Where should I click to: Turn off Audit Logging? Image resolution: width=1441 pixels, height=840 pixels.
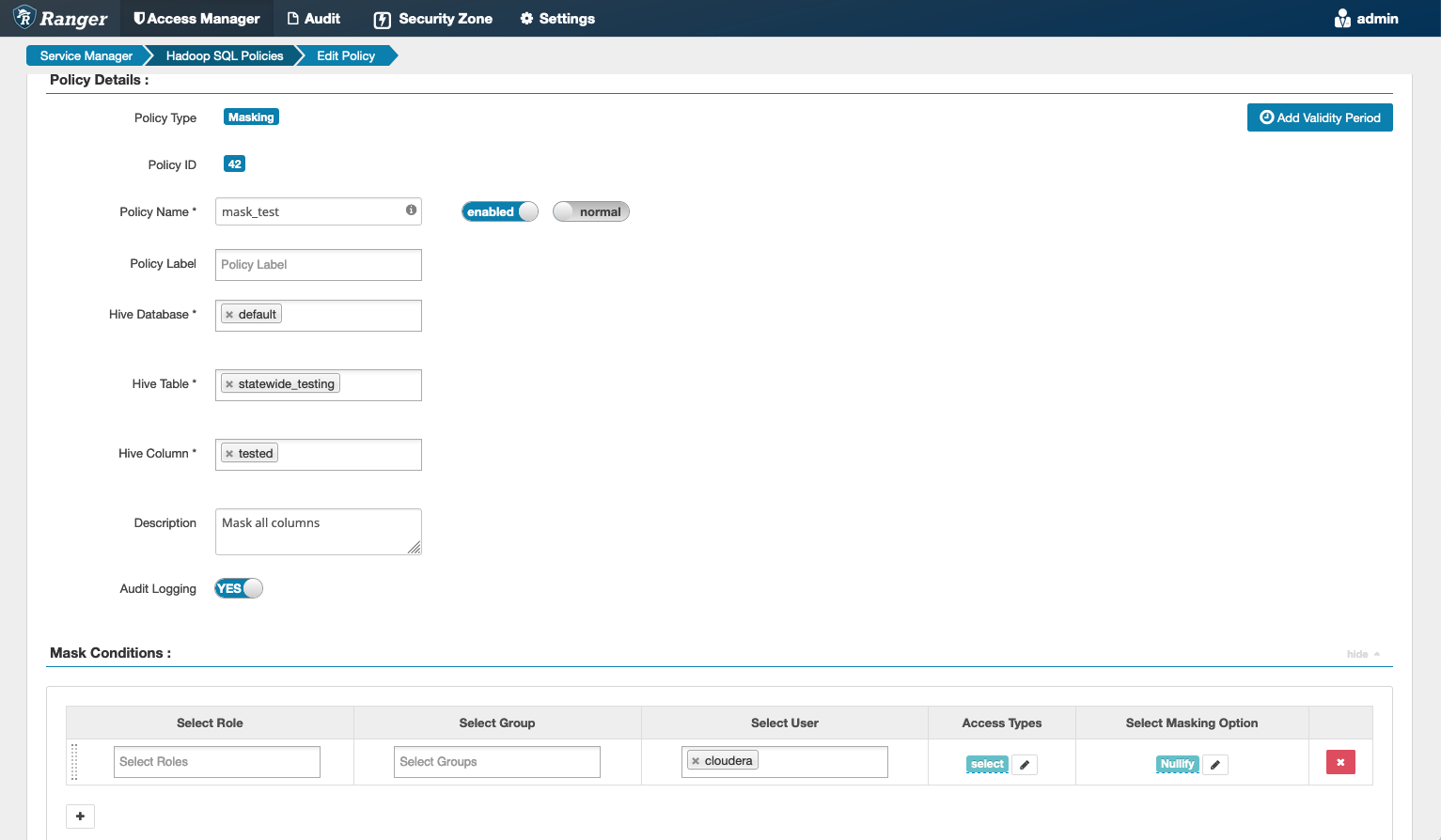(x=237, y=587)
